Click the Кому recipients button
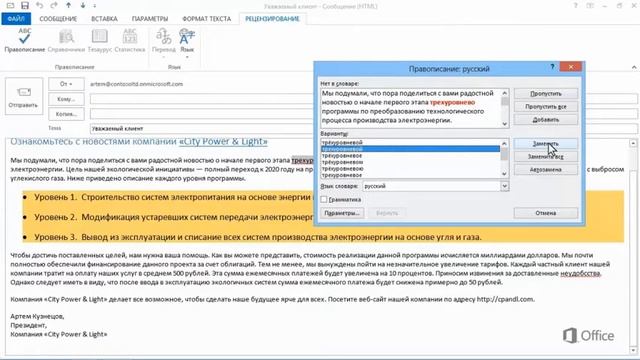The height and width of the screenshot is (360, 640). point(66,99)
